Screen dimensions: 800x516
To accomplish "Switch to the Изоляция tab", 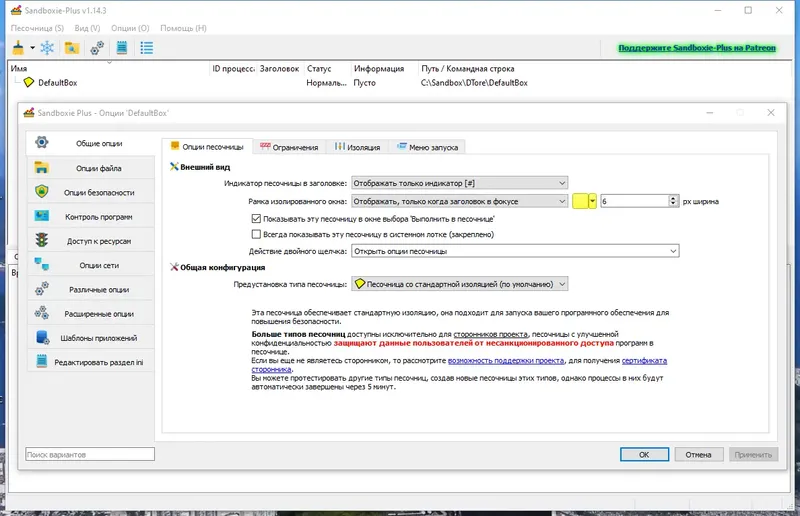I will pos(357,147).
